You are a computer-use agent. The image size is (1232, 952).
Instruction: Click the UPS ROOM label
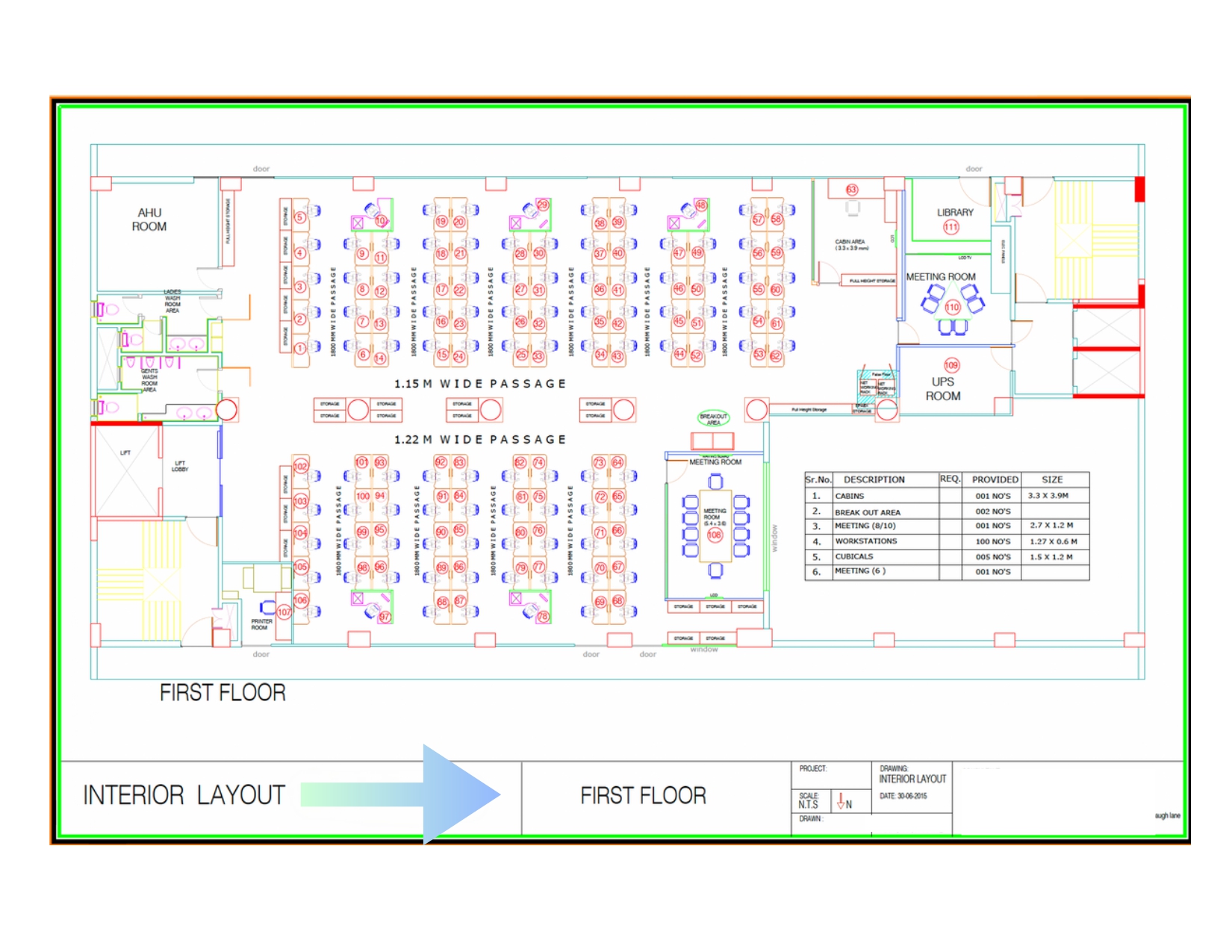pyautogui.click(x=943, y=389)
